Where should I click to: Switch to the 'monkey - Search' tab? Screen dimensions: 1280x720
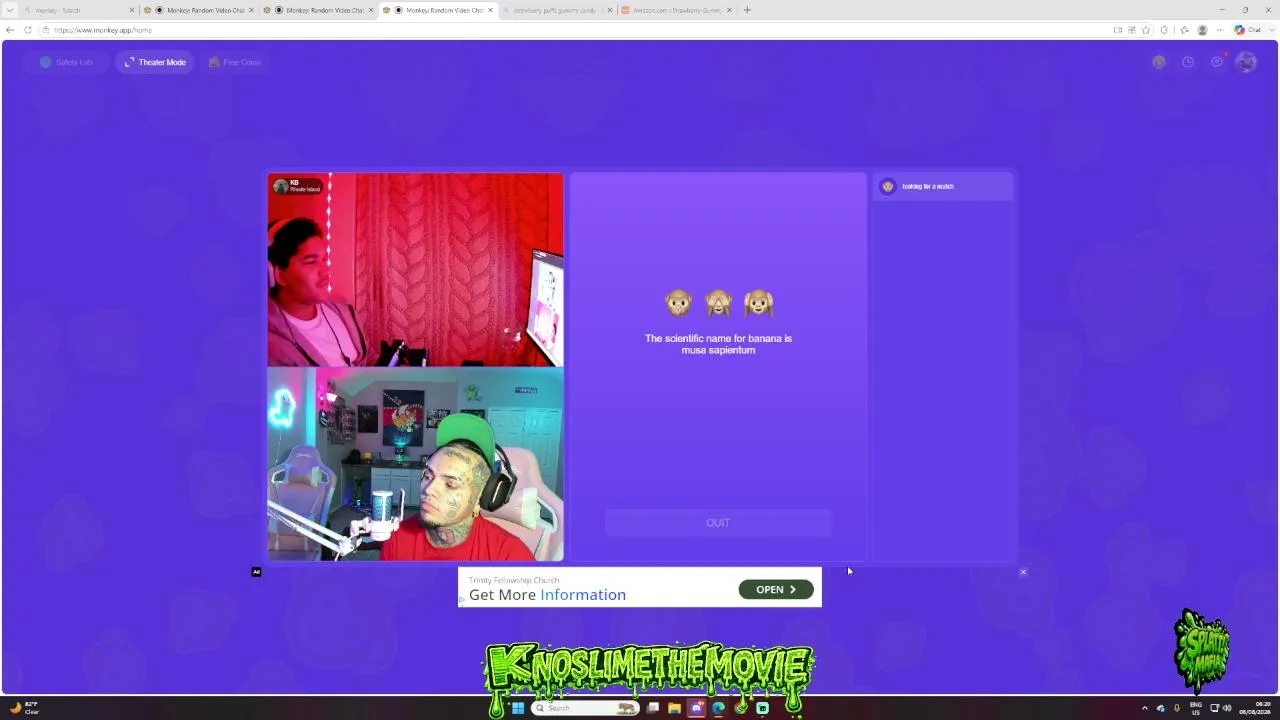coord(78,10)
